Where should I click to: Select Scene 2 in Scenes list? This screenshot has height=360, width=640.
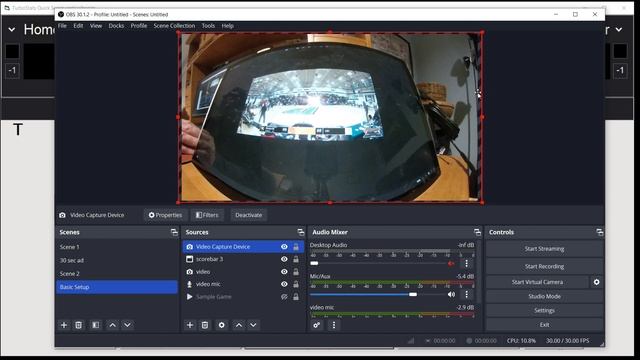point(117,274)
